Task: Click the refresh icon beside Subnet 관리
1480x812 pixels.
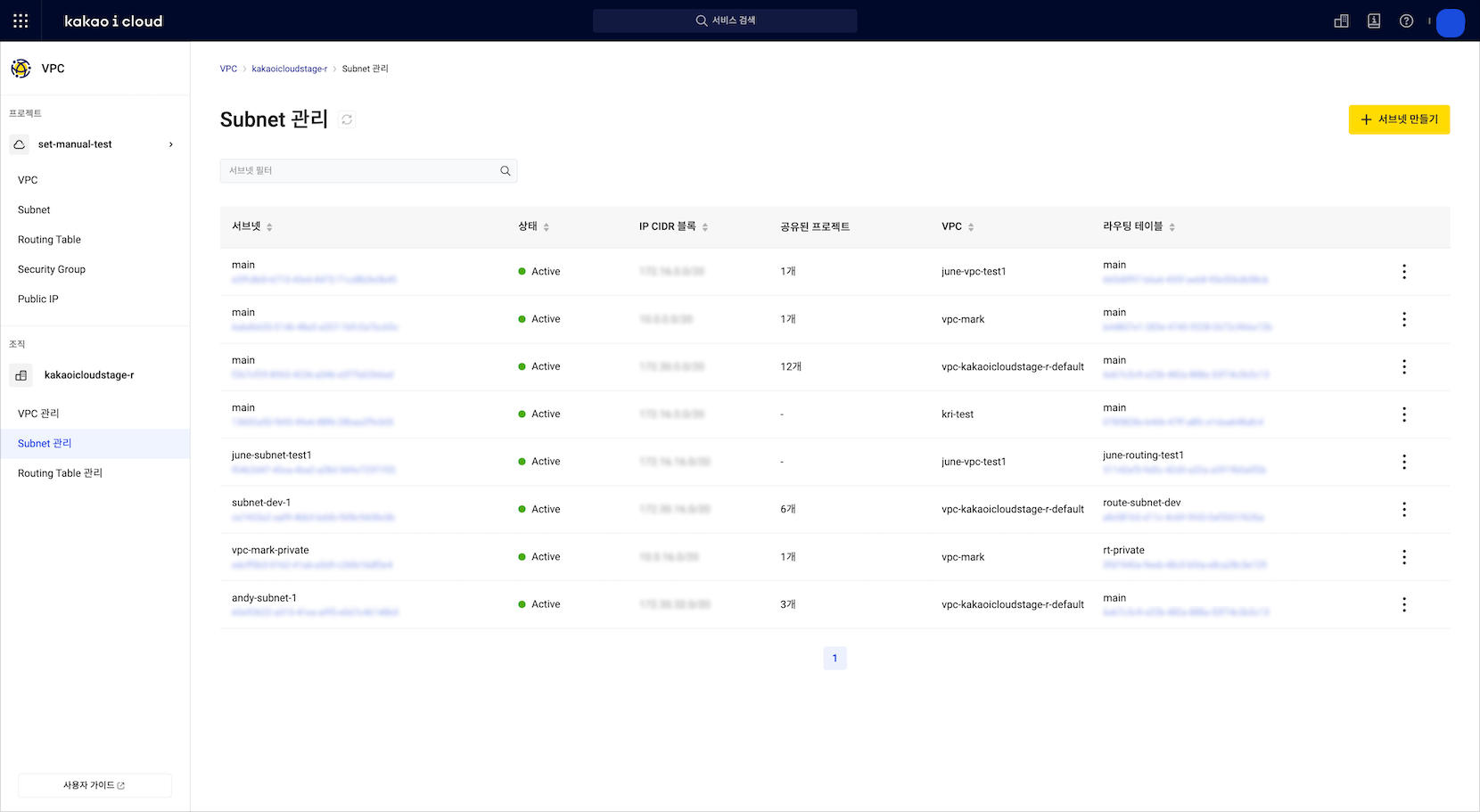Action: [347, 119]
